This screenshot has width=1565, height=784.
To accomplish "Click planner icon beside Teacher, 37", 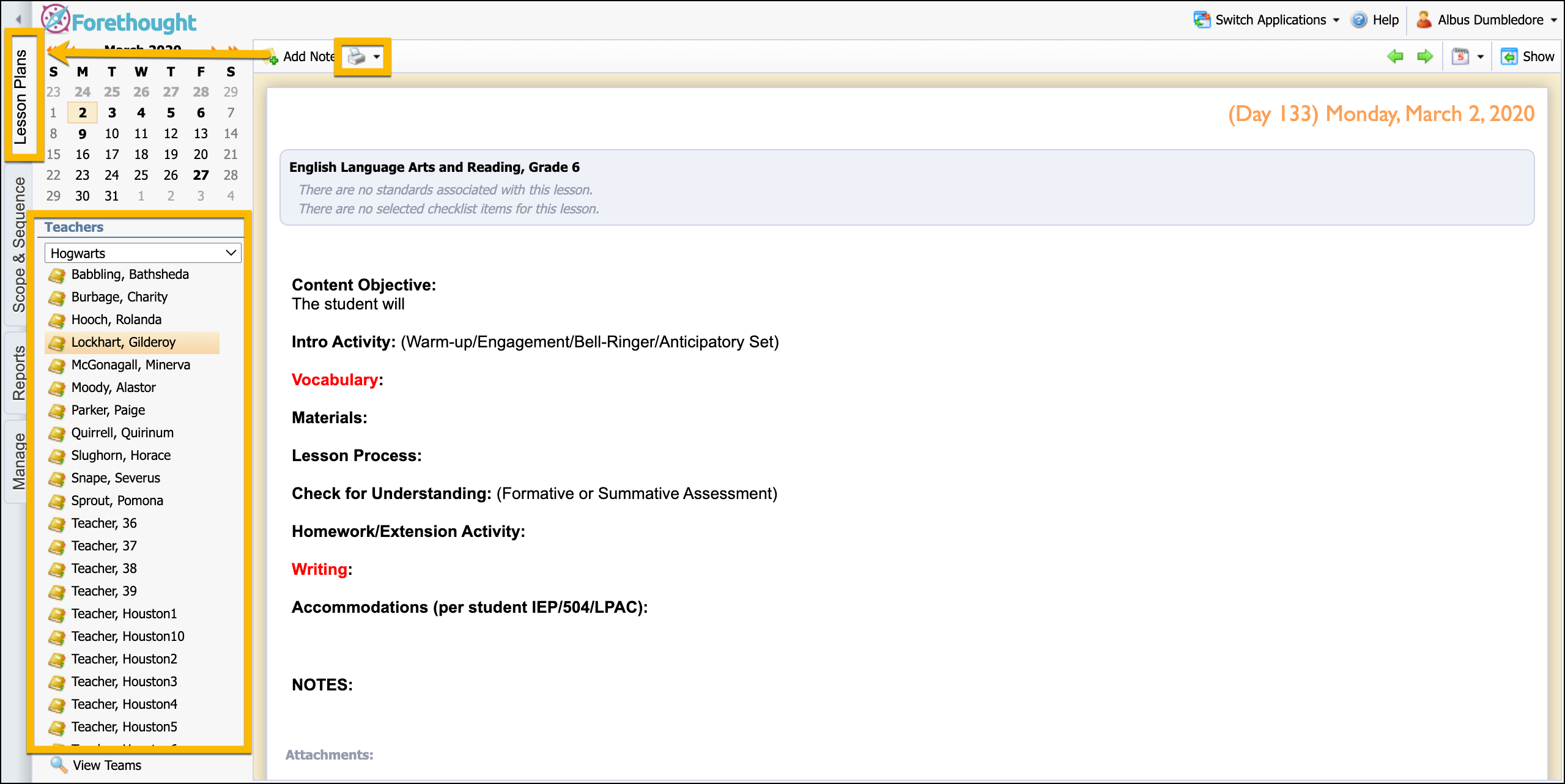I will pos(57,547).
